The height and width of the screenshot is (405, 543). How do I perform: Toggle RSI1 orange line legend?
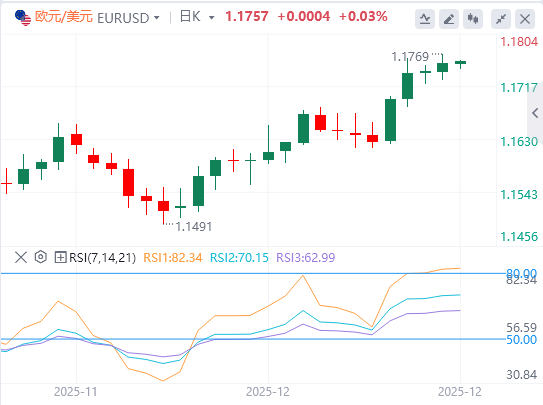pos(172,258)
